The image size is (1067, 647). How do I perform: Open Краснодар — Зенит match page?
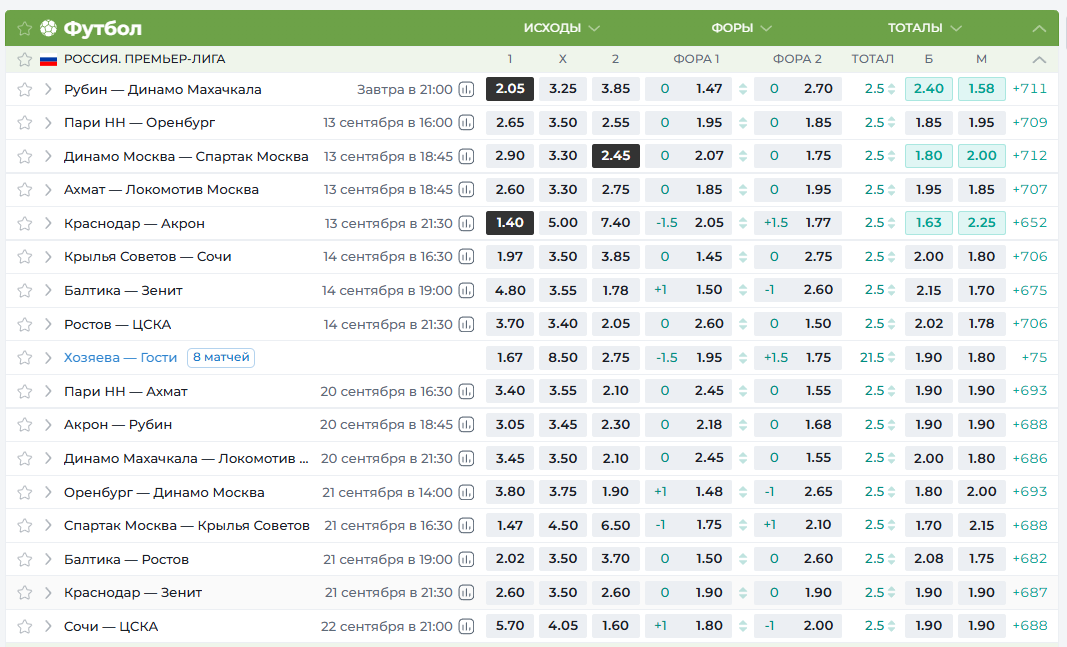[x=133, y=593]
